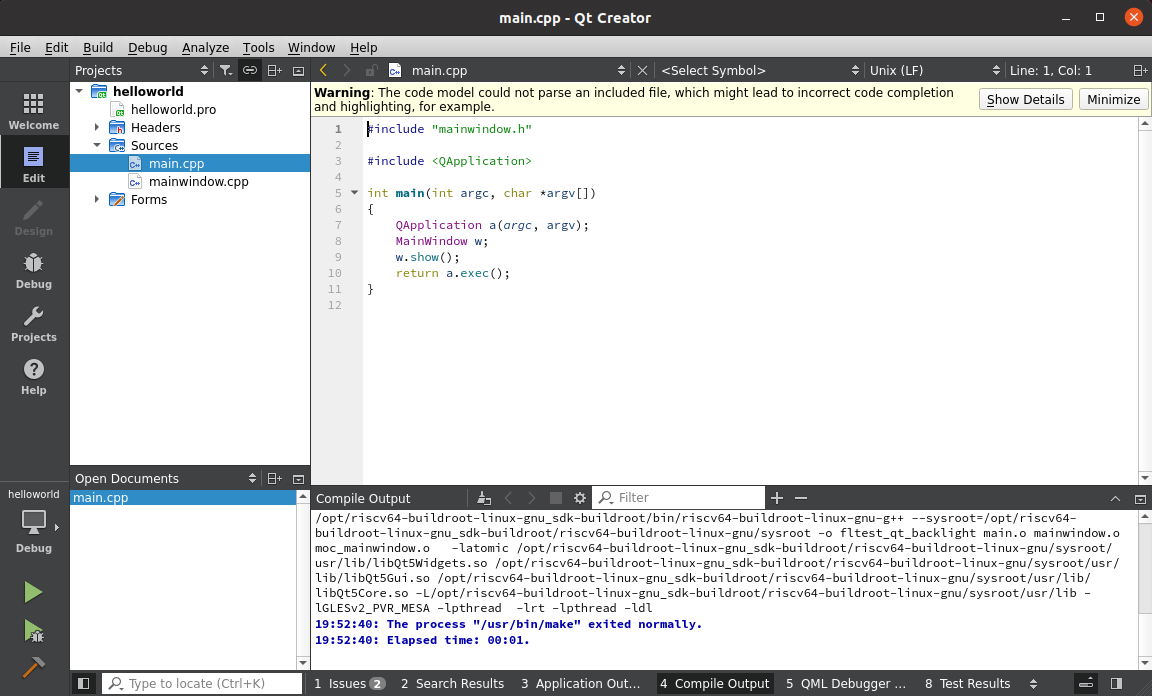Image resolution: width=1152 pixels, height=696 pixels.
Task: Zoom out Compile Output text with minus
Action: pyautogui.click(x=801, y=498)
